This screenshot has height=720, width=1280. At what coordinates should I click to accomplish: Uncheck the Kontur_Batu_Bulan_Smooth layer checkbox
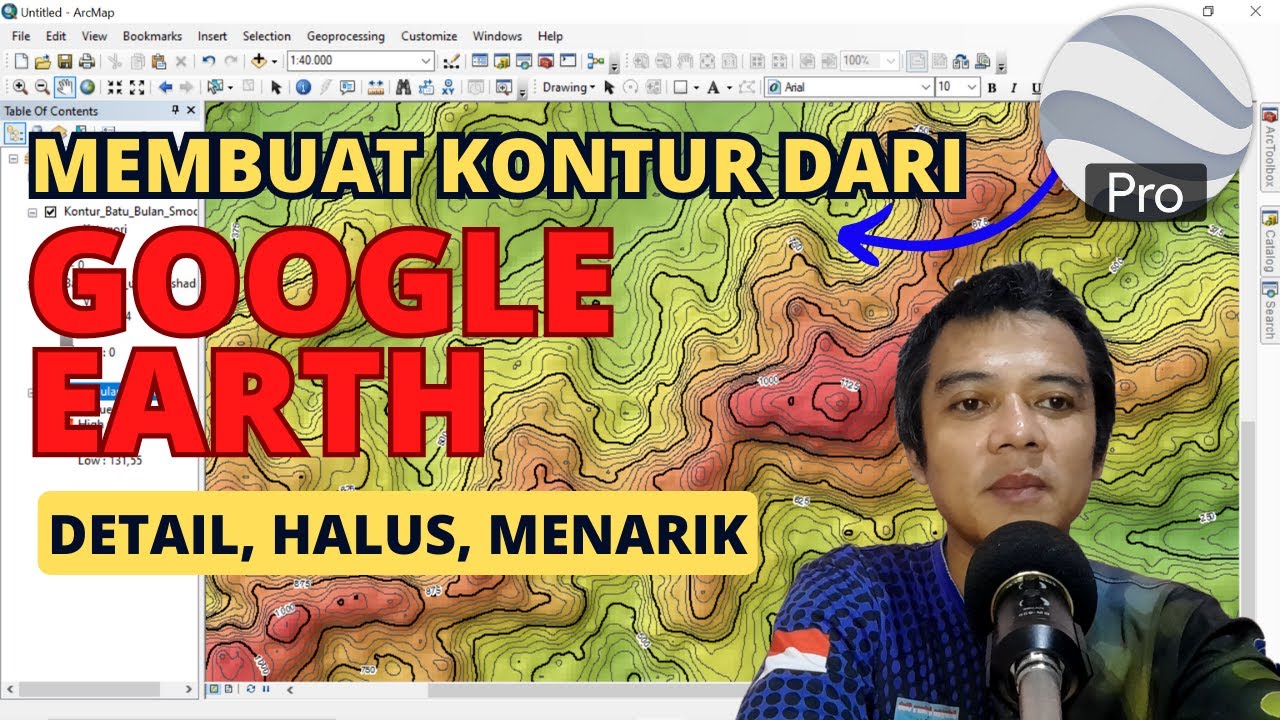click(x=50, y=212)
